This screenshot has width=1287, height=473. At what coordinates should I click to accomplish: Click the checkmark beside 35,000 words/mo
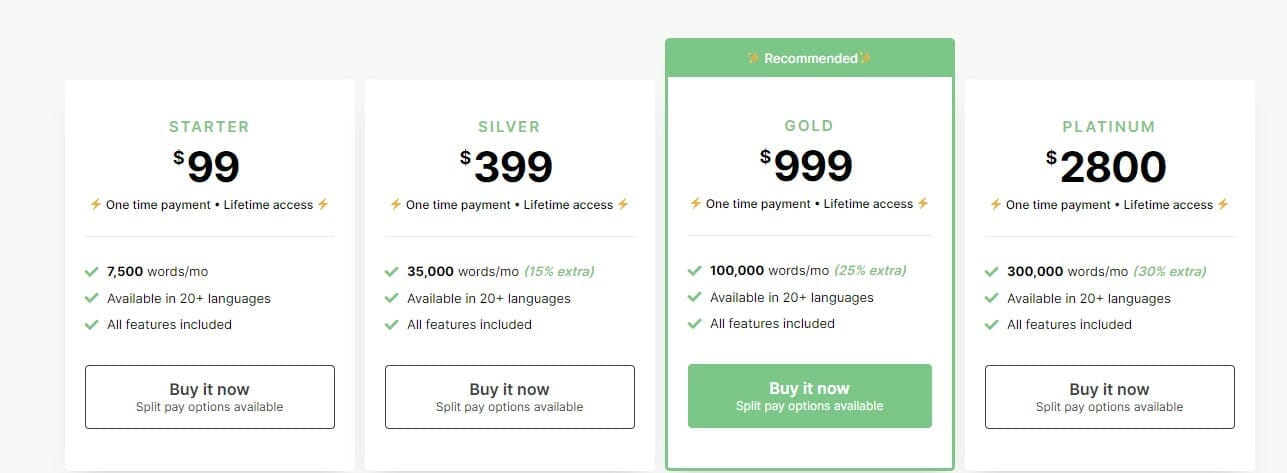(392, 271)
